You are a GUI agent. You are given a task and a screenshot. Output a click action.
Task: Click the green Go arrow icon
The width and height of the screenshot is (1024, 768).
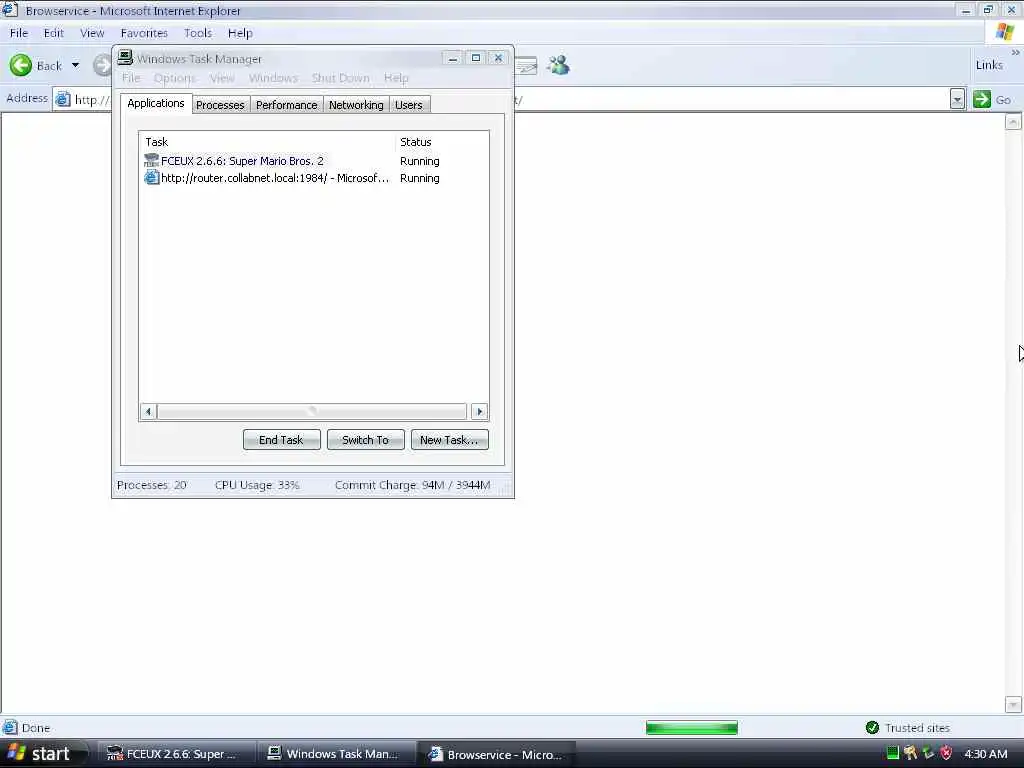pyautogui.click(x=982, y=99)
